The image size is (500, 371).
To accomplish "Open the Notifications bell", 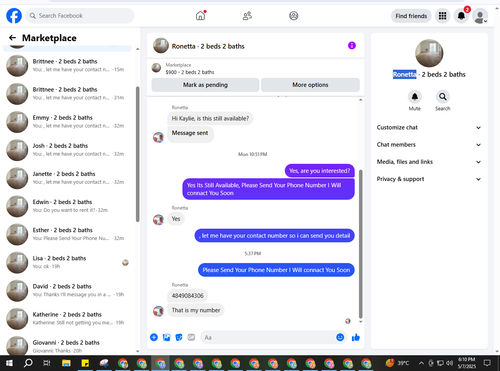I will (x=461, y=16).
